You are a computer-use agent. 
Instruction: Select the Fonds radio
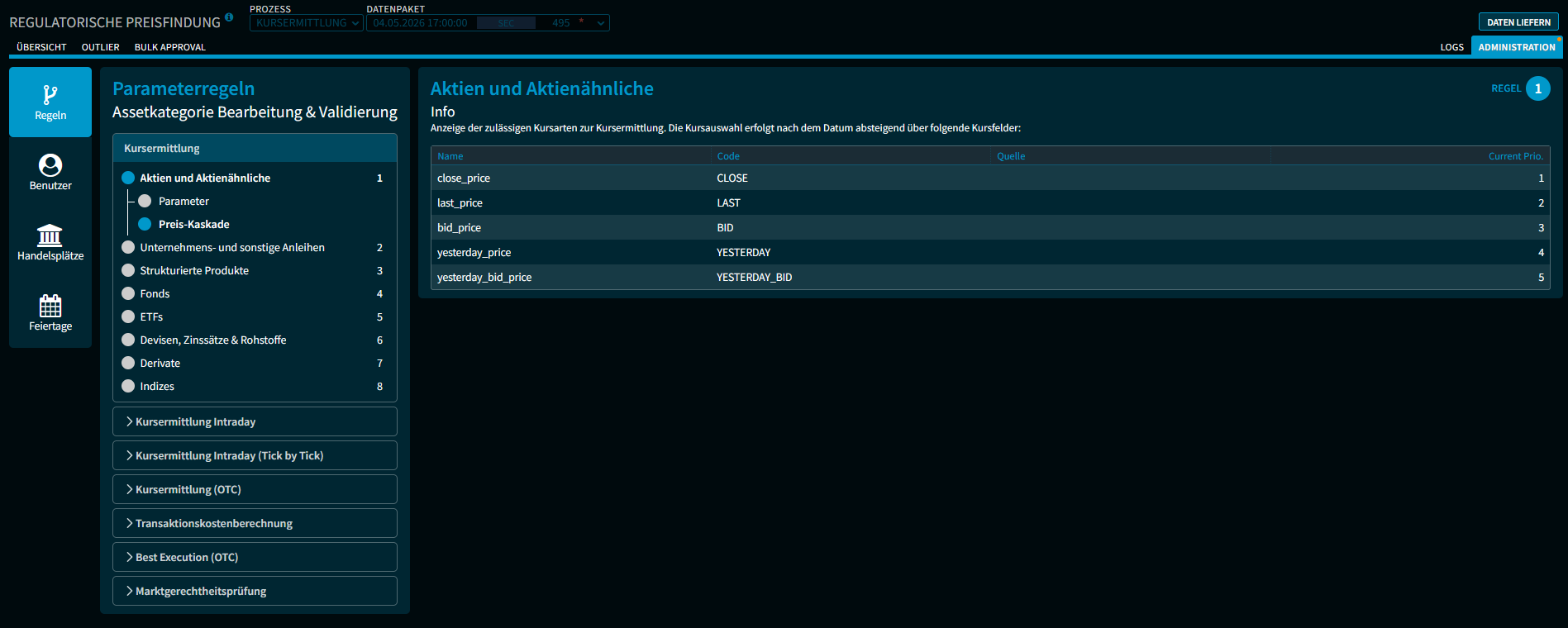coord(128,293)
